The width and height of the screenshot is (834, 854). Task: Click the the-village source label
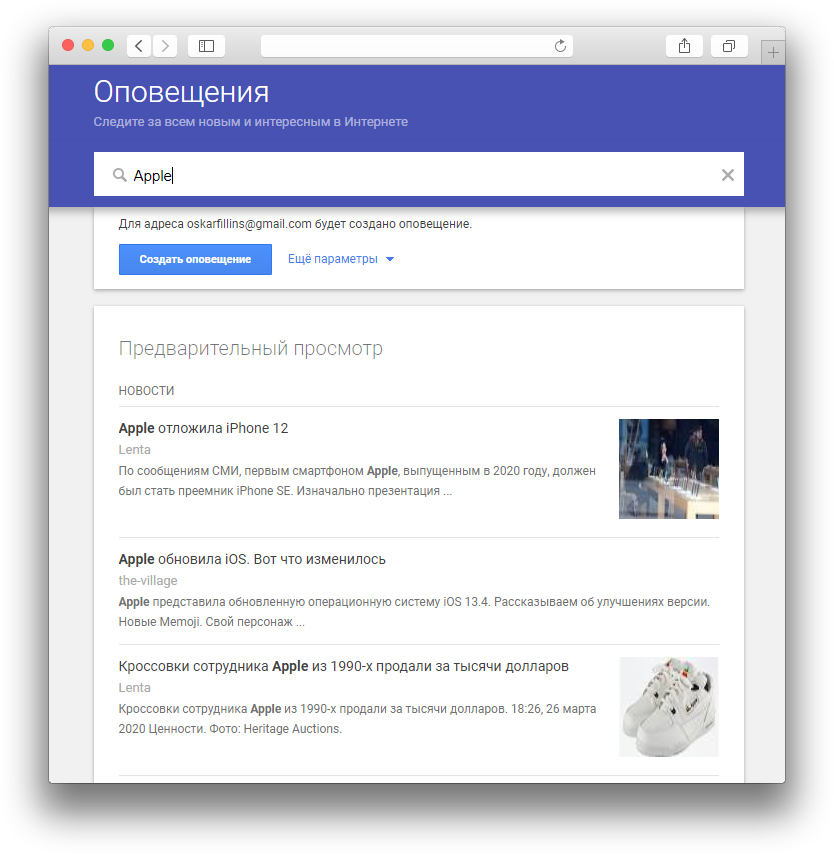click(x=148, y=581)
